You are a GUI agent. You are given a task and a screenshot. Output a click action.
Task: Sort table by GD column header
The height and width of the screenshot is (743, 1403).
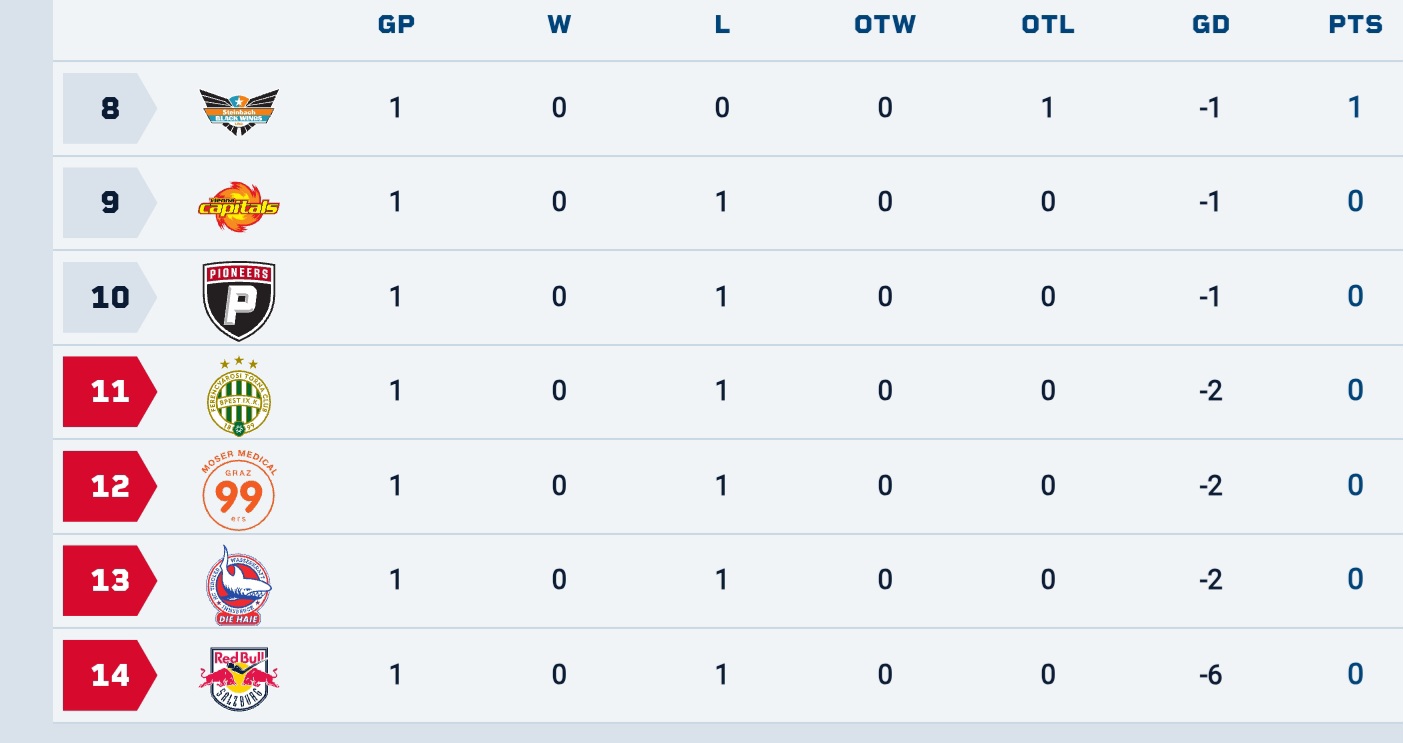point(1211,26)
